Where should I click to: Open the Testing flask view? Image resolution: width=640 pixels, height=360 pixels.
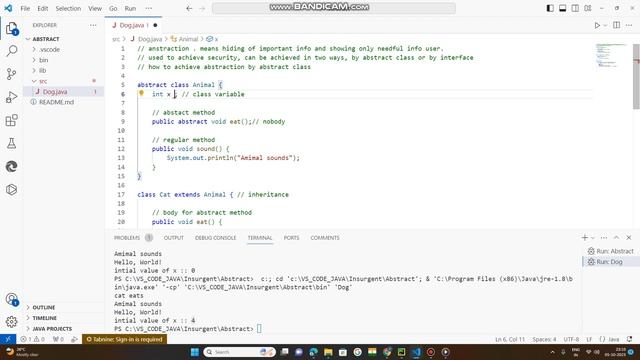[12, 143]
